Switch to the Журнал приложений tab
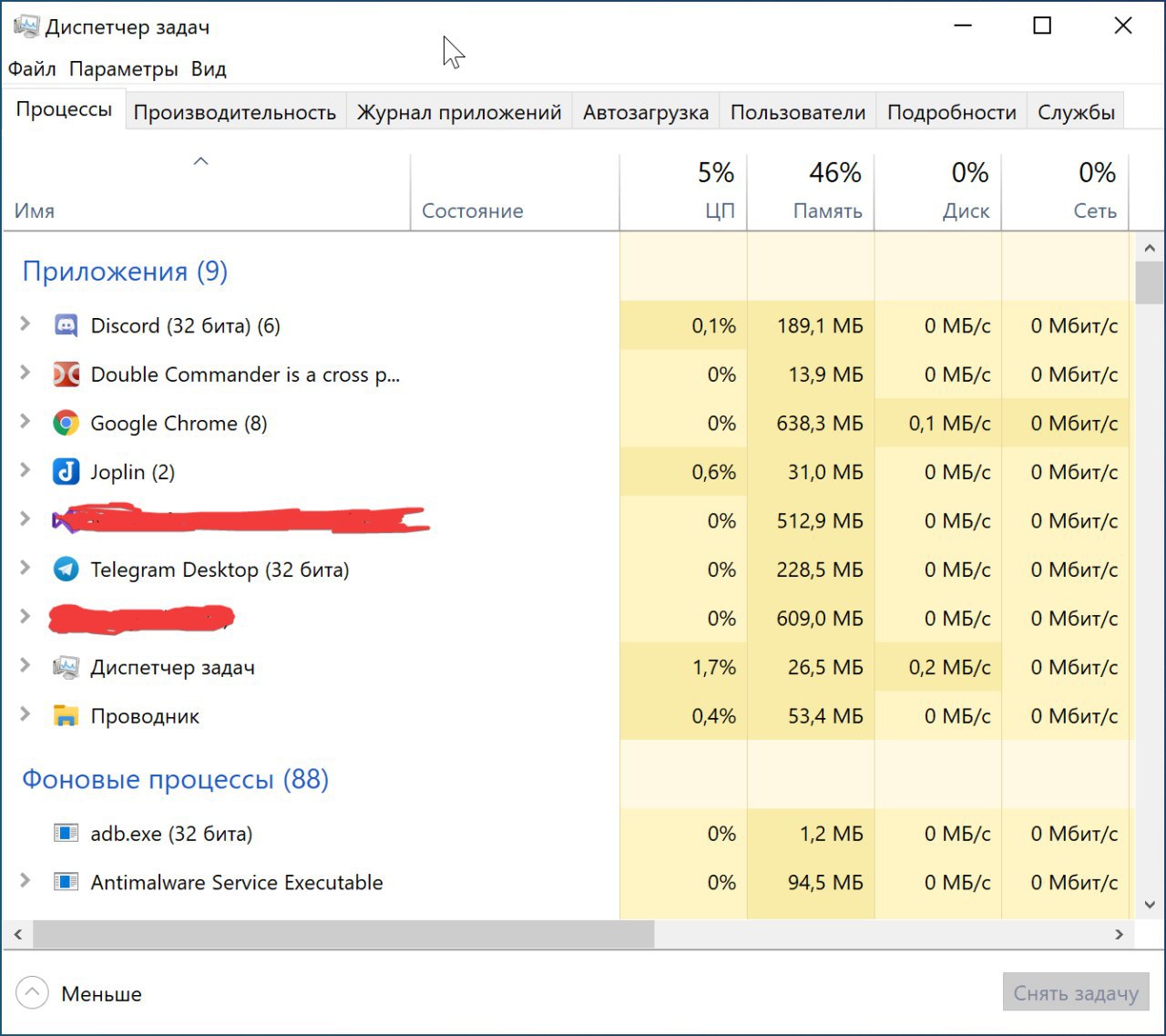Viewport: 1166px width, 1036px height. (x=459, y=112)
